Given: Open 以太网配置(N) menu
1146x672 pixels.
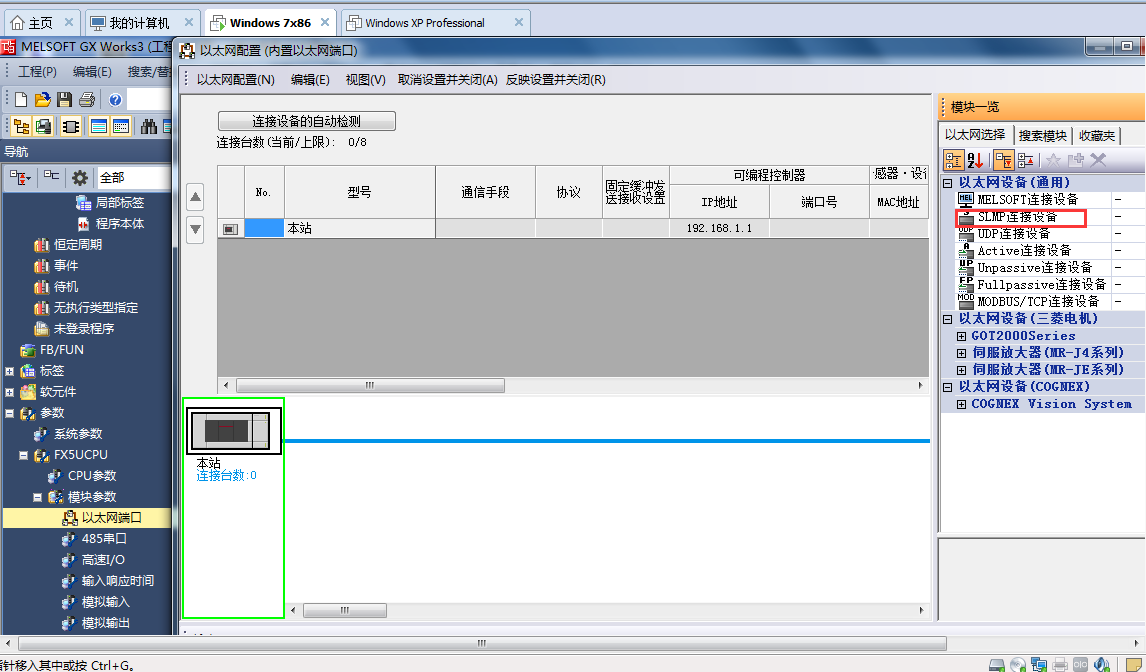Looking at the screenshot, I should 235,80.
